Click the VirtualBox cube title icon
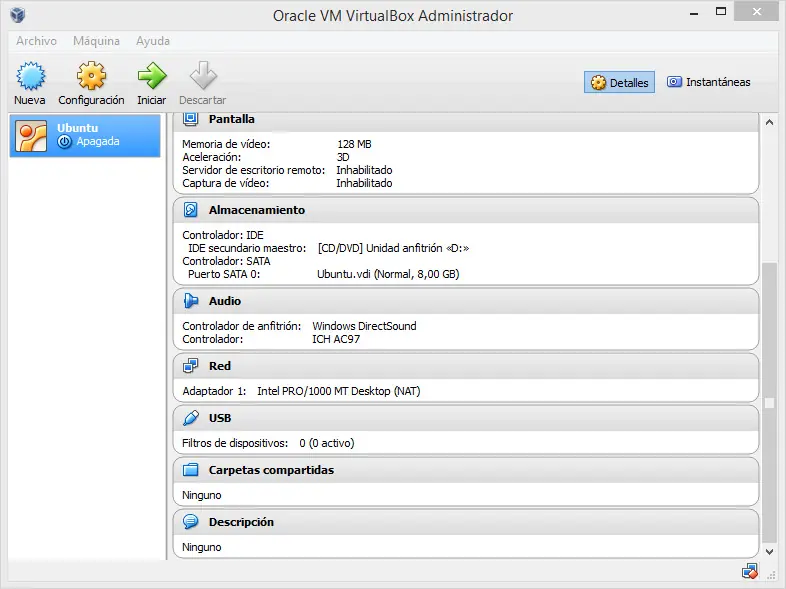This screenshot has width=786, height=589. coord(18,15)
